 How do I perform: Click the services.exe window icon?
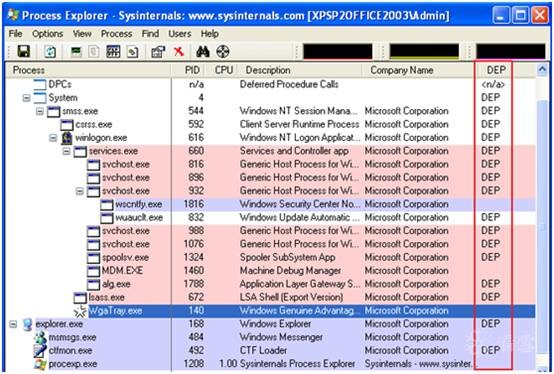point(80,152)
